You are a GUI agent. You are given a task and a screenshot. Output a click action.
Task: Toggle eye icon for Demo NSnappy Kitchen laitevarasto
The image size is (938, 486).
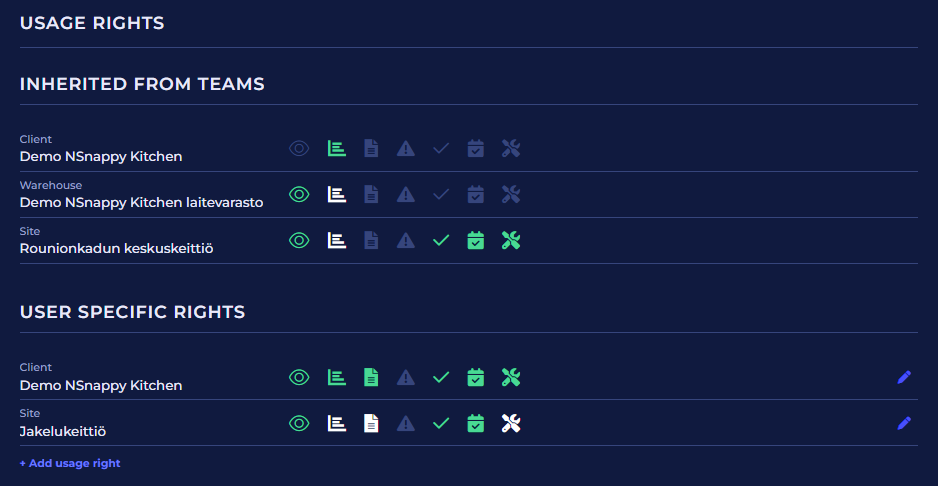299,194
